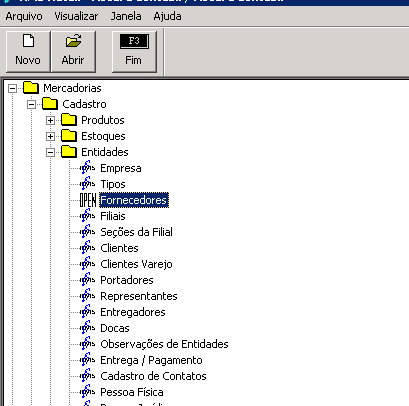Click the Novo toolbar button
The image size is (409, 406).
[x=28, y=51]
